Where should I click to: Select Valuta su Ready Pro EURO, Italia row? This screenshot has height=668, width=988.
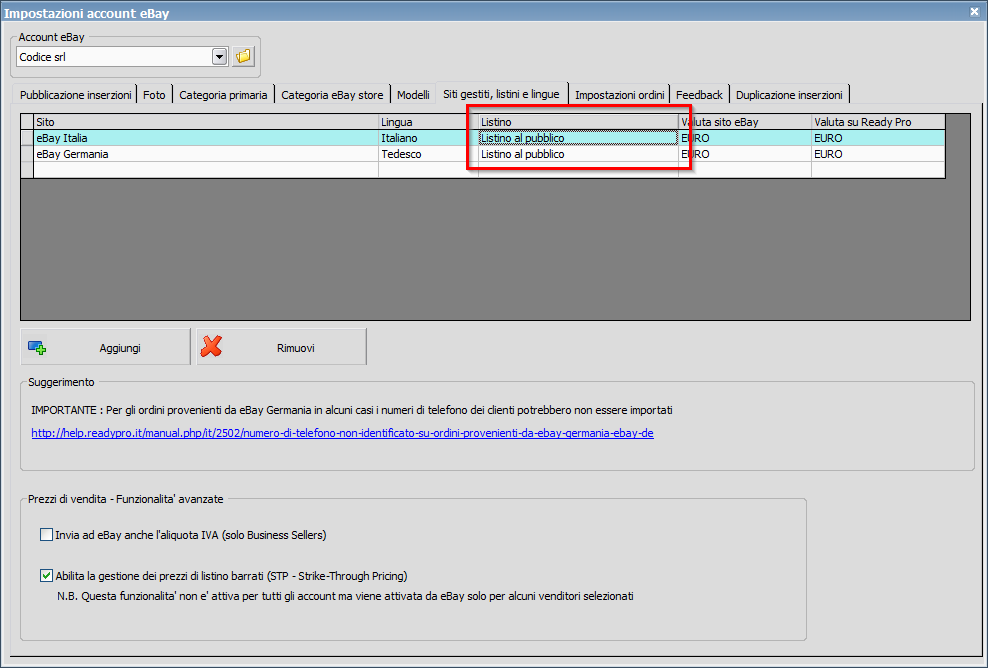pos(878,138)
